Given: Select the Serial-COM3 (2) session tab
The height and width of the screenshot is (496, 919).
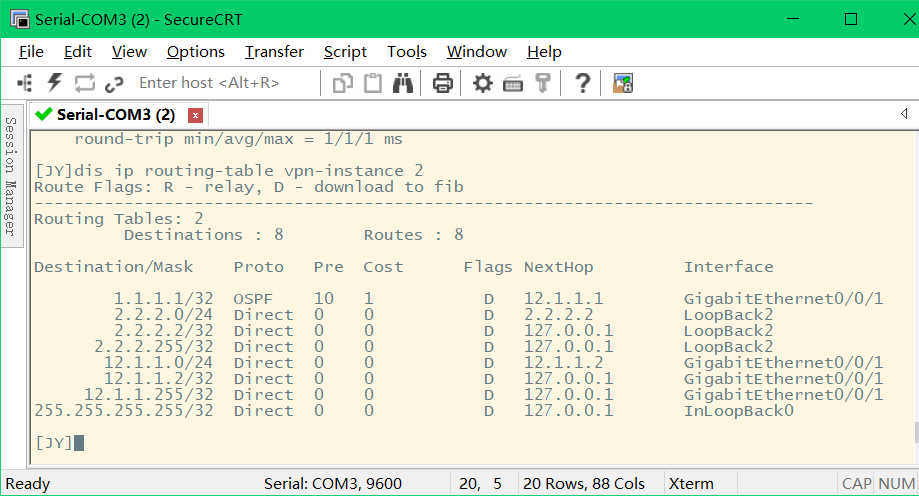Looking at the screenshot, I should pos(116,114).
